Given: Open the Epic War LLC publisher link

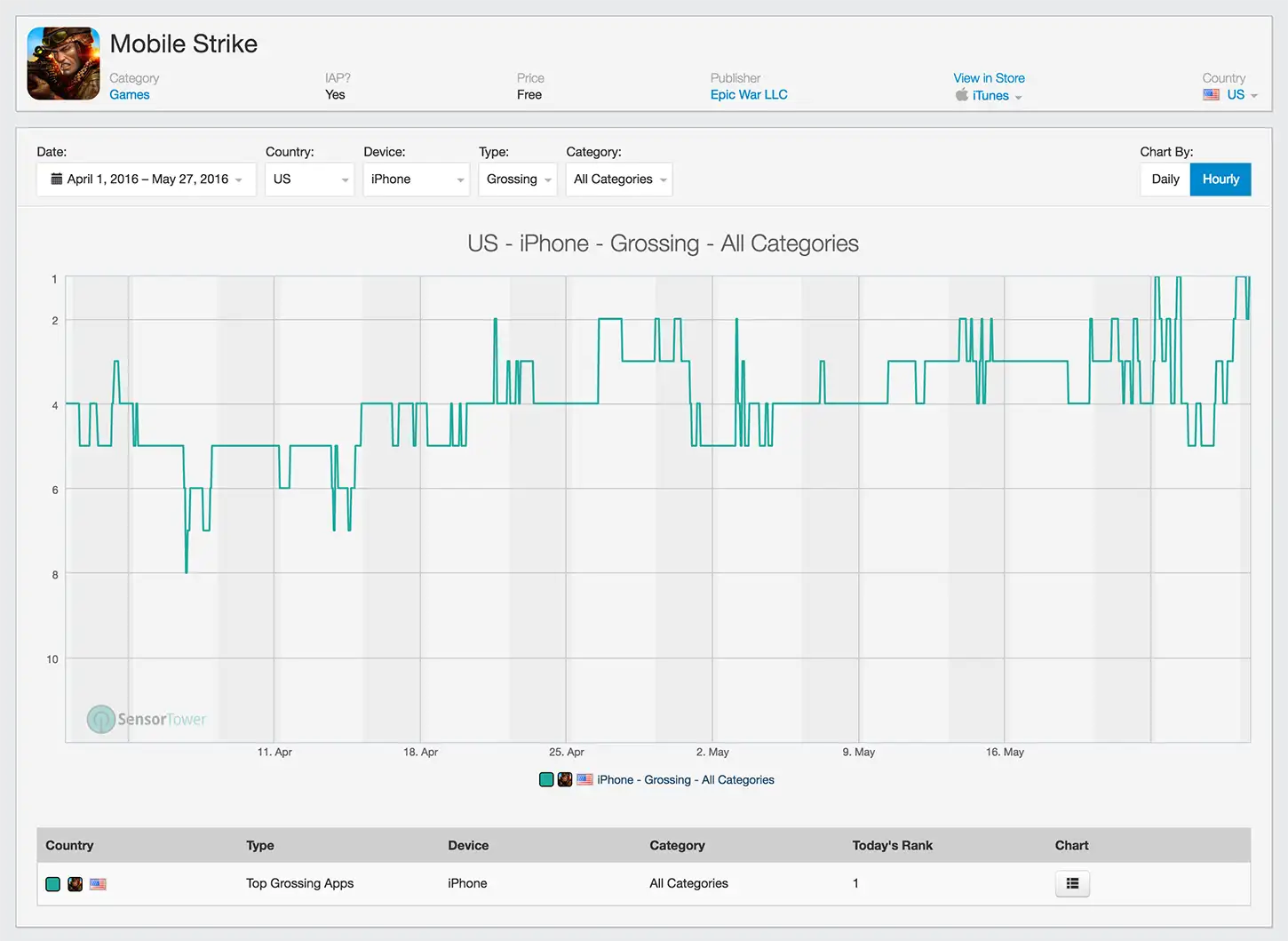Looking at the screenshot, I should pyautogui.click(x=749, y=95).
